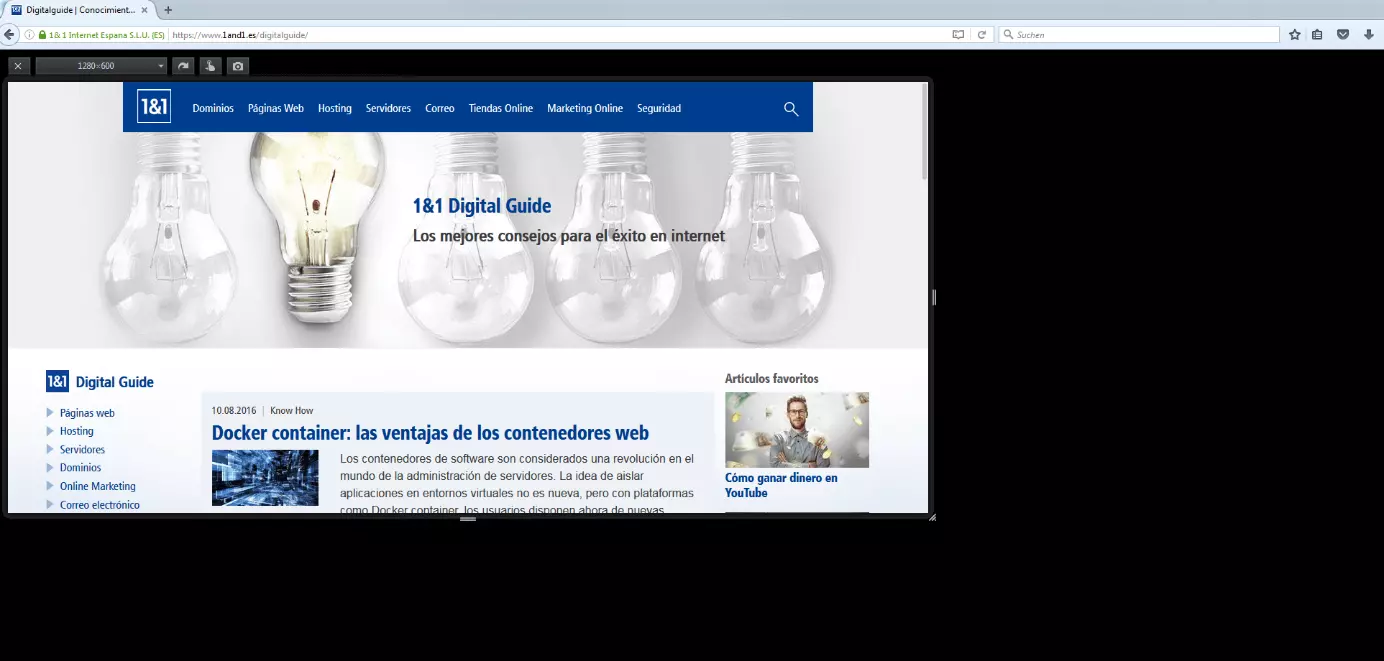Screen dimensions: 1384x661
Task: Grab the bottom-edge viewport resize handle
Action: tap(468, 519)
